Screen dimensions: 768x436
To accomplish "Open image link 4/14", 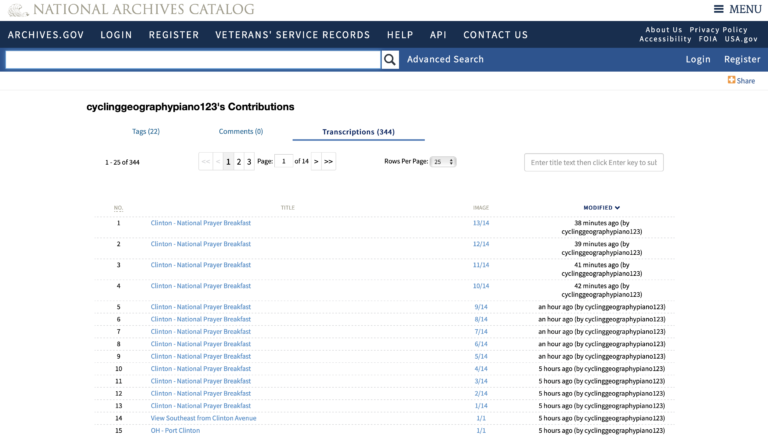I will coord(481,369).
